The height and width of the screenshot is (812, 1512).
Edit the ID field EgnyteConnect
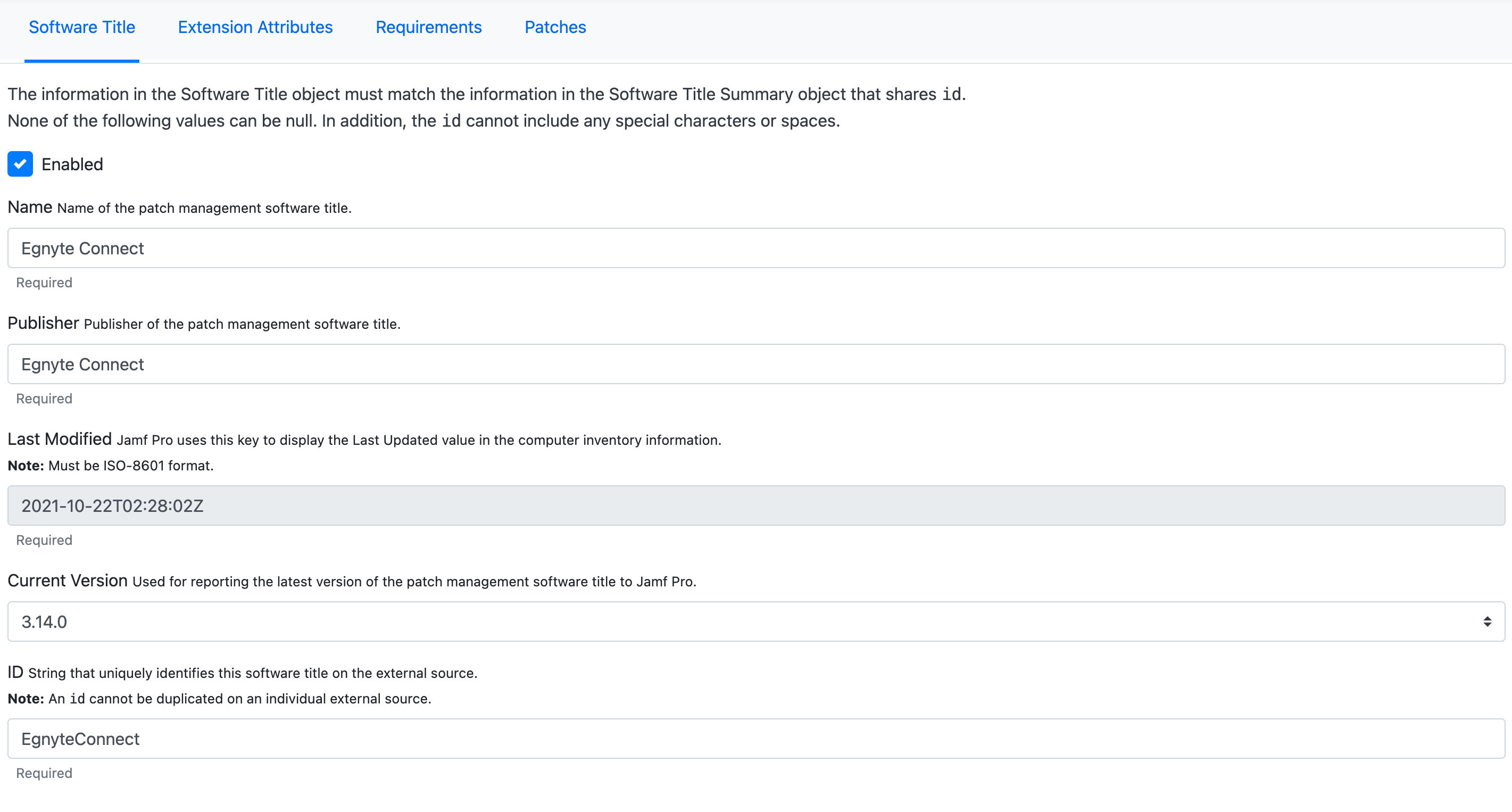(x=756, y=739)
